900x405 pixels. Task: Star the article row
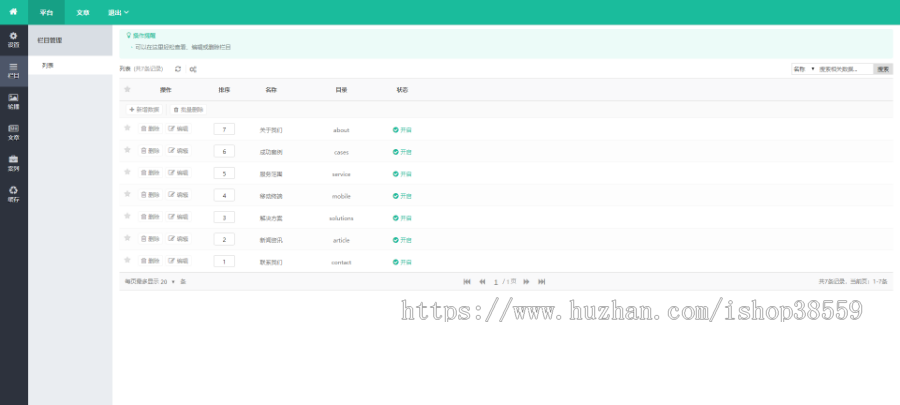[127, 238]
